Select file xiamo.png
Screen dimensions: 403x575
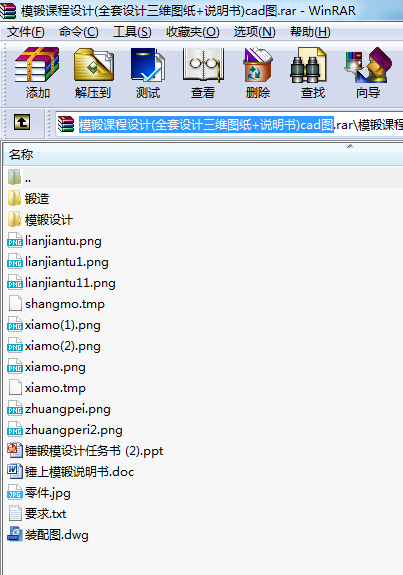(x=55, y=367)
